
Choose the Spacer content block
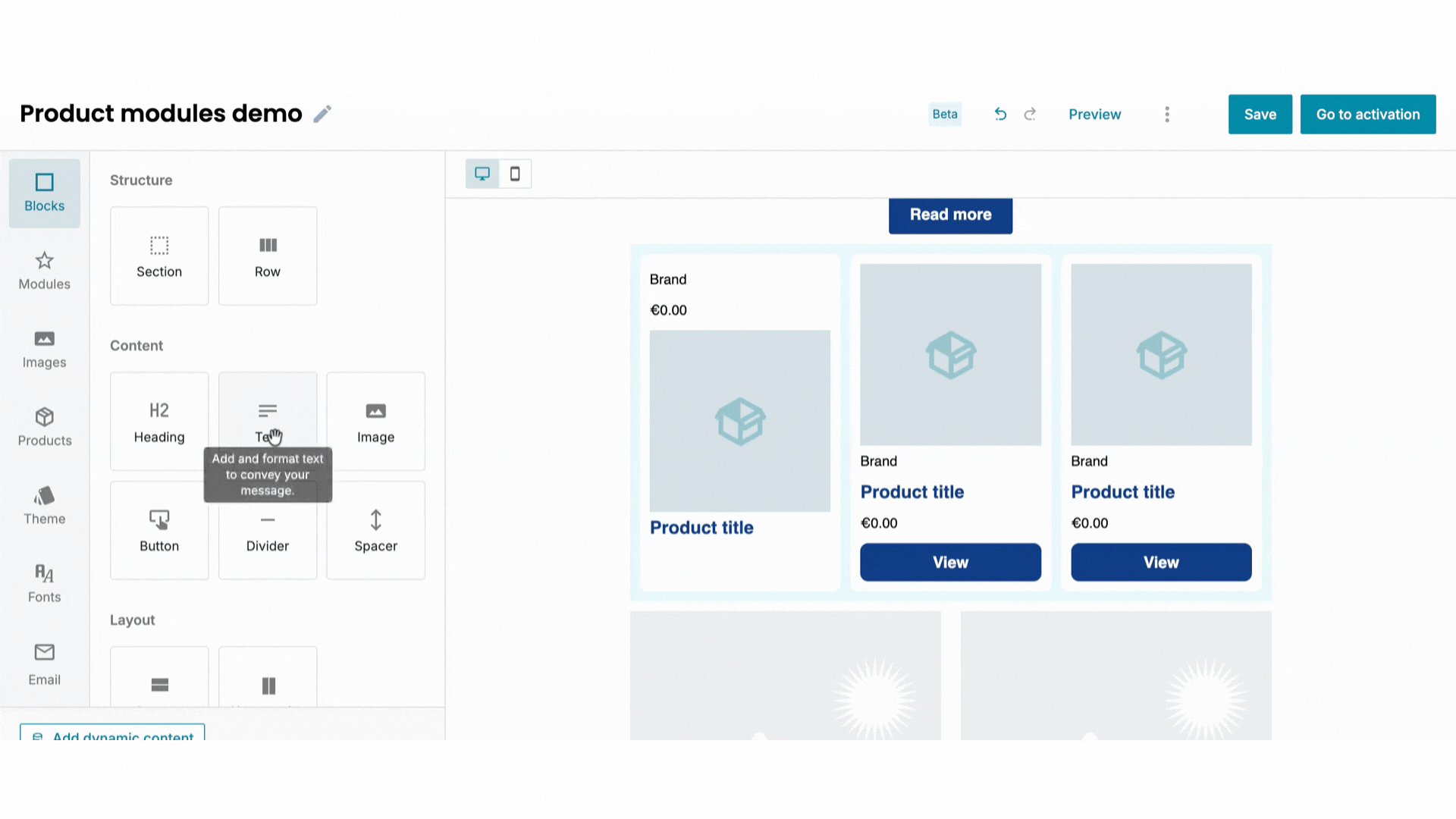tap(375, 530)
